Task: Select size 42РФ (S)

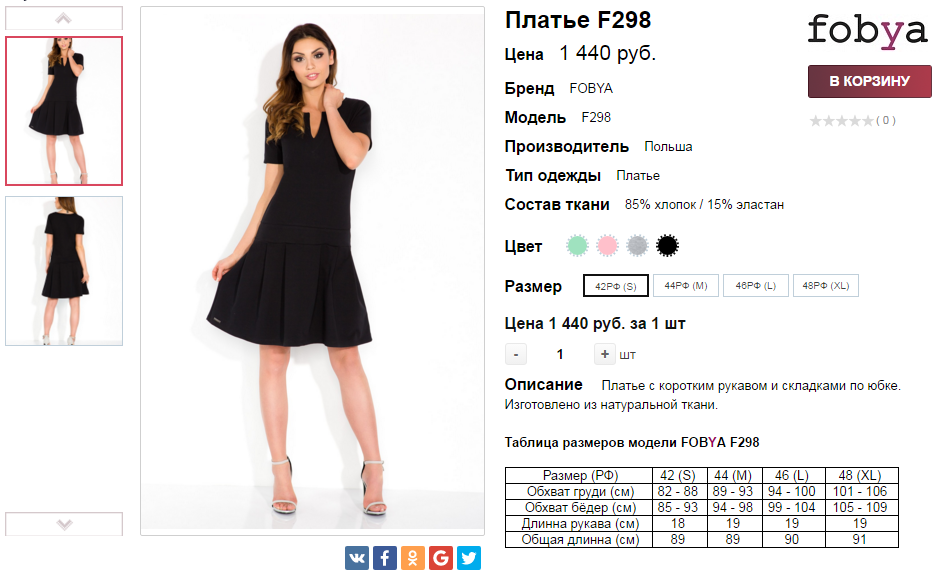Action: click(615, 286)
